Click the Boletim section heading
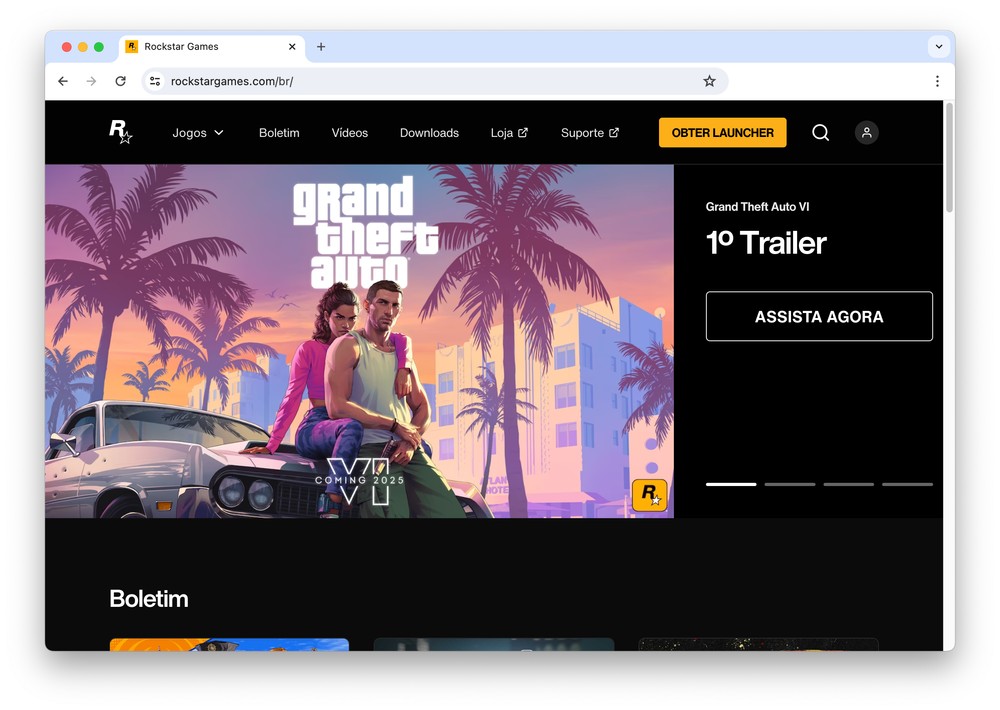1000x710 pixels. [149, 598]
